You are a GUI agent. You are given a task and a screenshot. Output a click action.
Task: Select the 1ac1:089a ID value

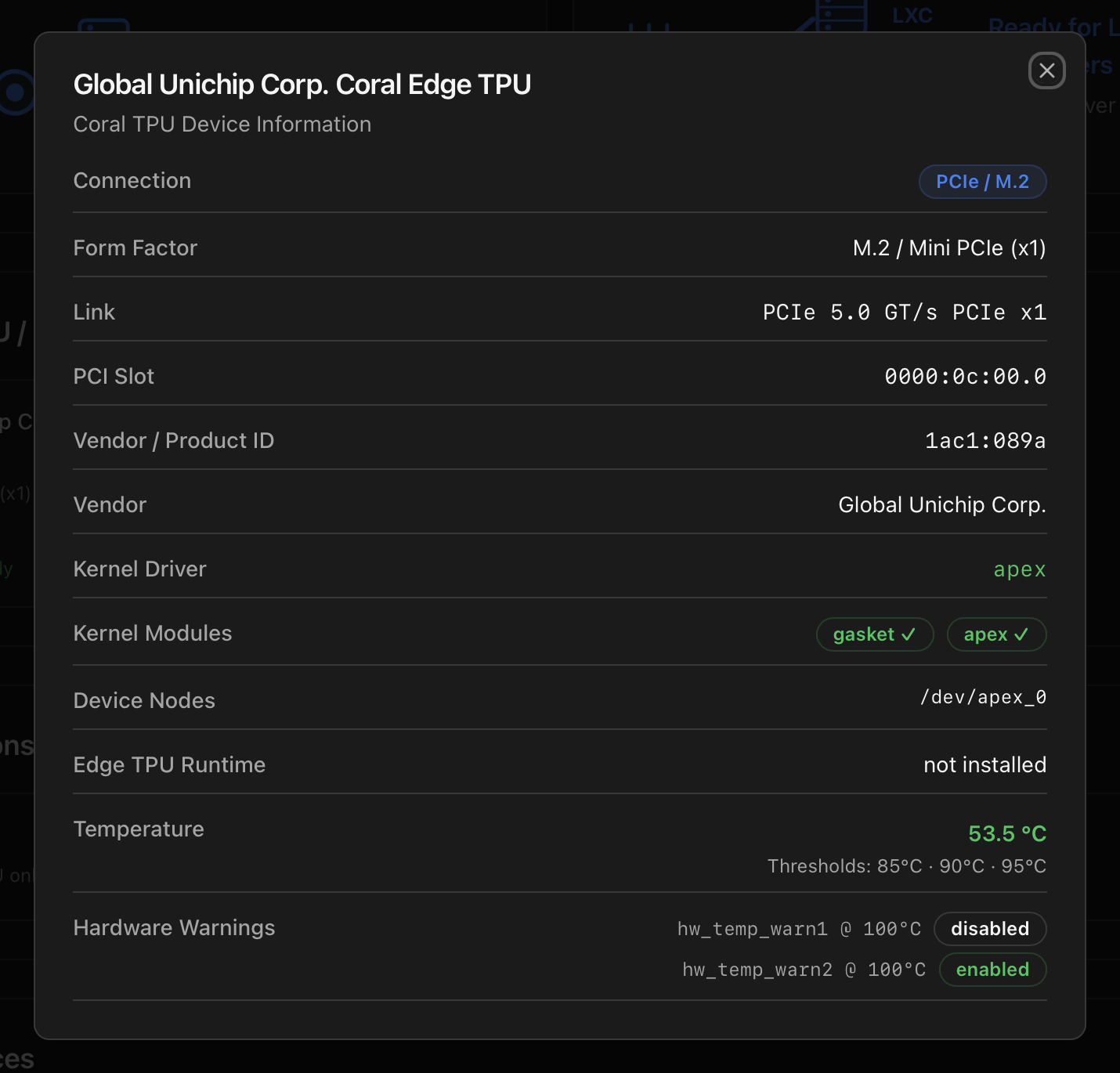[x=985, y=441]
